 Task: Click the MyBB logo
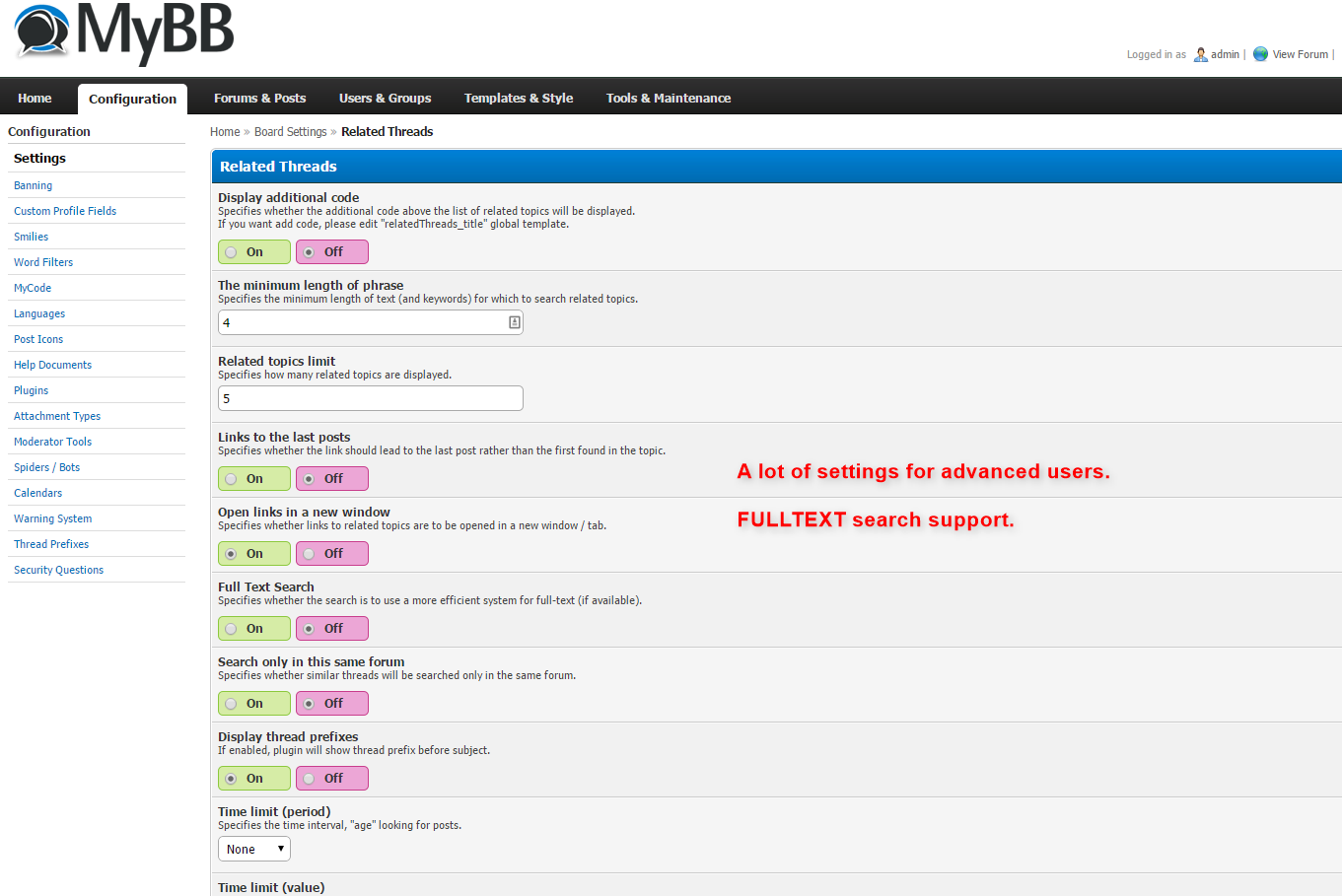[124, 33]
